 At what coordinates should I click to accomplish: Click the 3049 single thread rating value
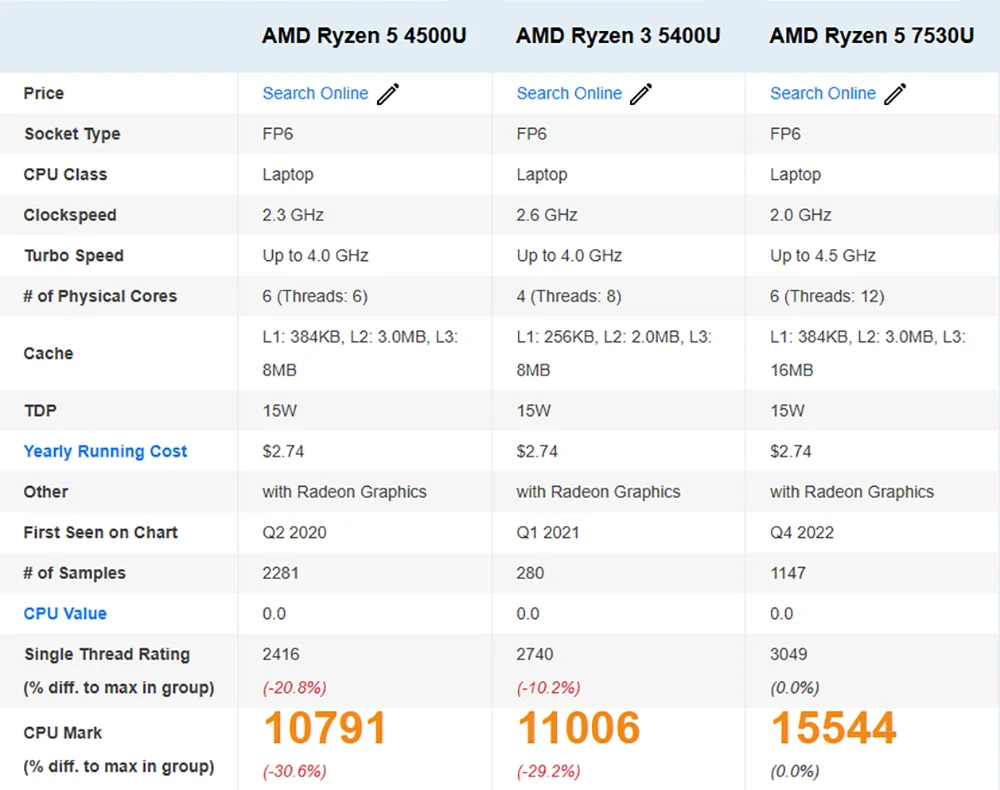point(789,655)
